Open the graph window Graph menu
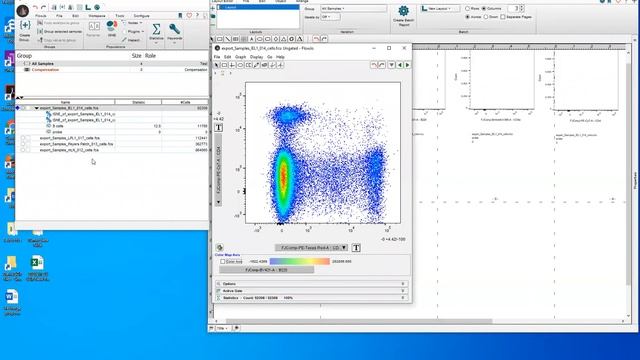640x360 pixels. pos(240,57)
